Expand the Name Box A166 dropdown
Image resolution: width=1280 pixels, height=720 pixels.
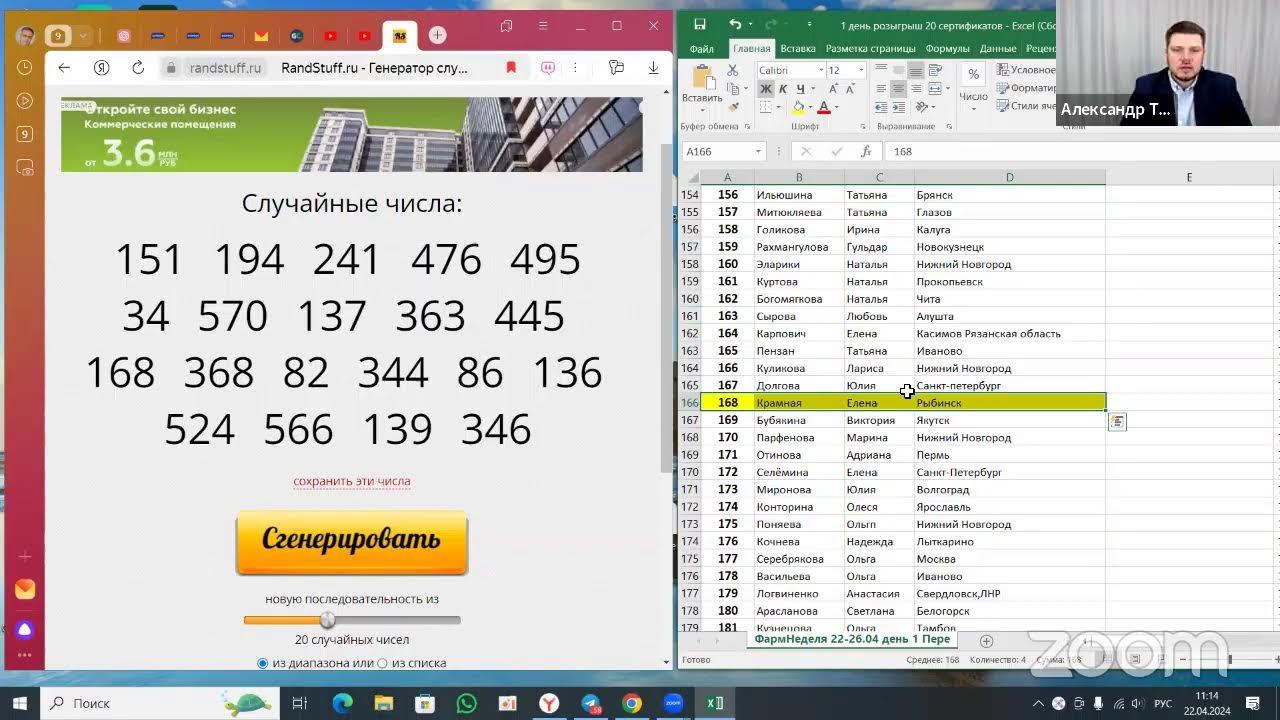(x=758, y=152)
